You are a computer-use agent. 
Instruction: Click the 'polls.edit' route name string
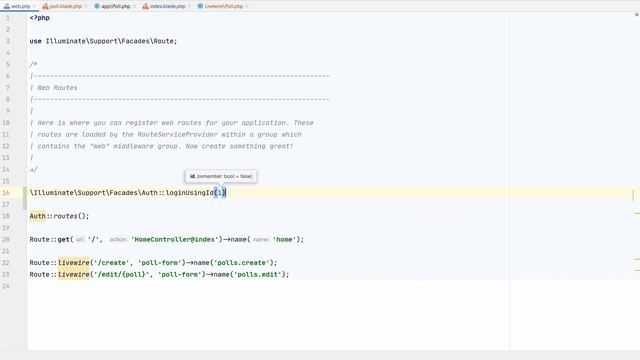[x=258, y=275]
